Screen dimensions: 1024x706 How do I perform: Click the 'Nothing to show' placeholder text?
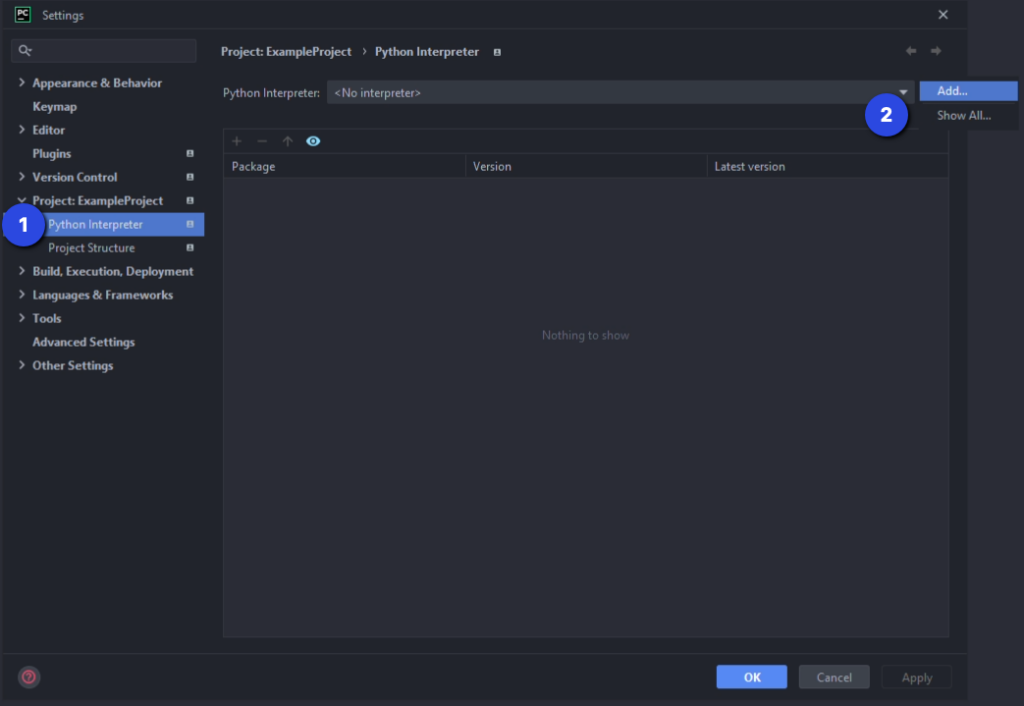click(x=586, y=335)
